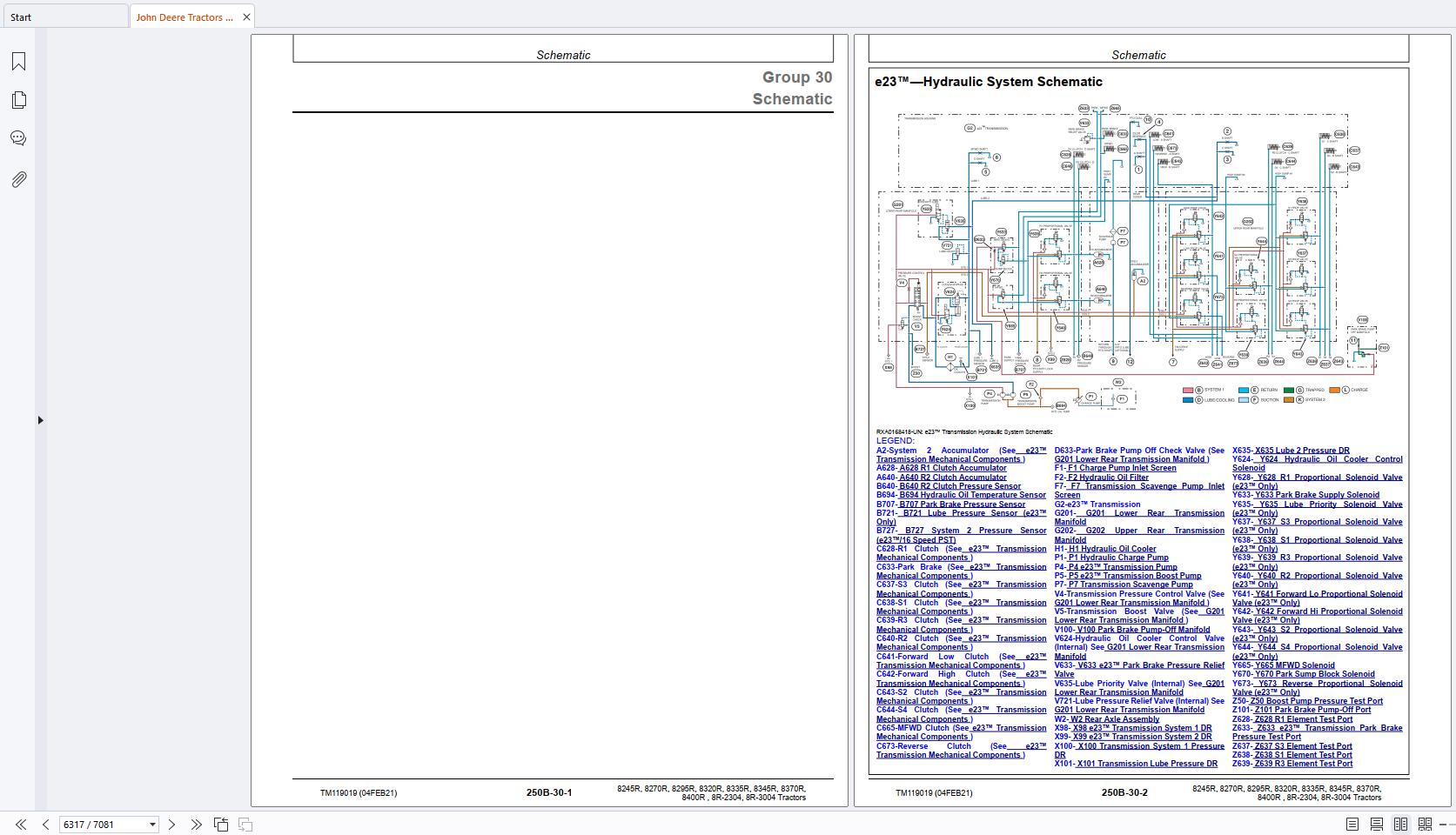
Task: Enable continuous scrolling page view
Action: tap(1376, 824)
